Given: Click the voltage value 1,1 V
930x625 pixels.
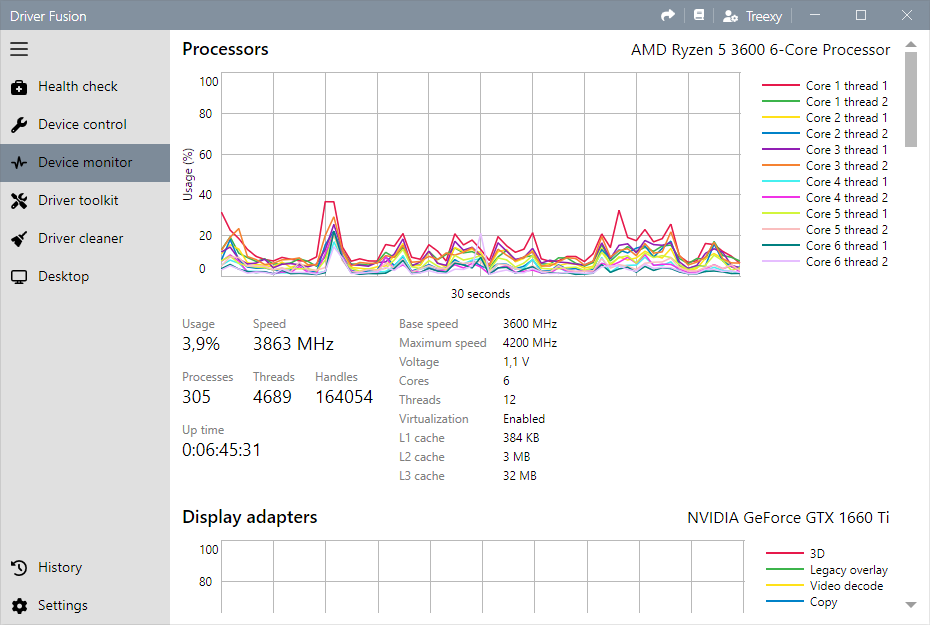Looking at the screenshot, I should (516, 362).
